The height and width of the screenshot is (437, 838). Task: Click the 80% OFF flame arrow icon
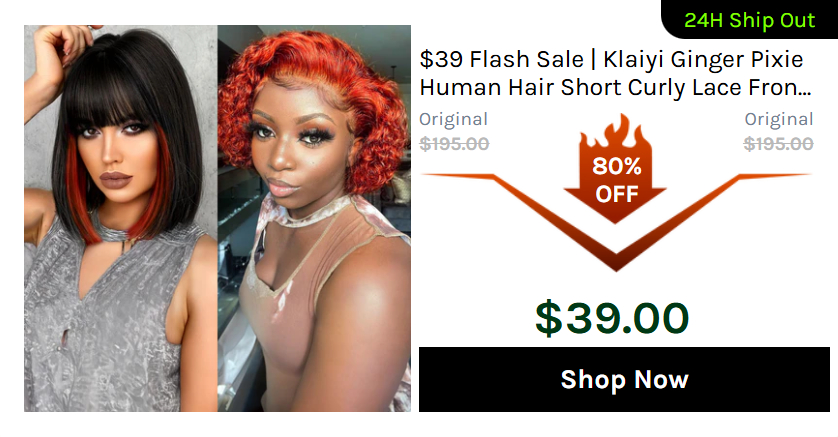tap(615, 169)
